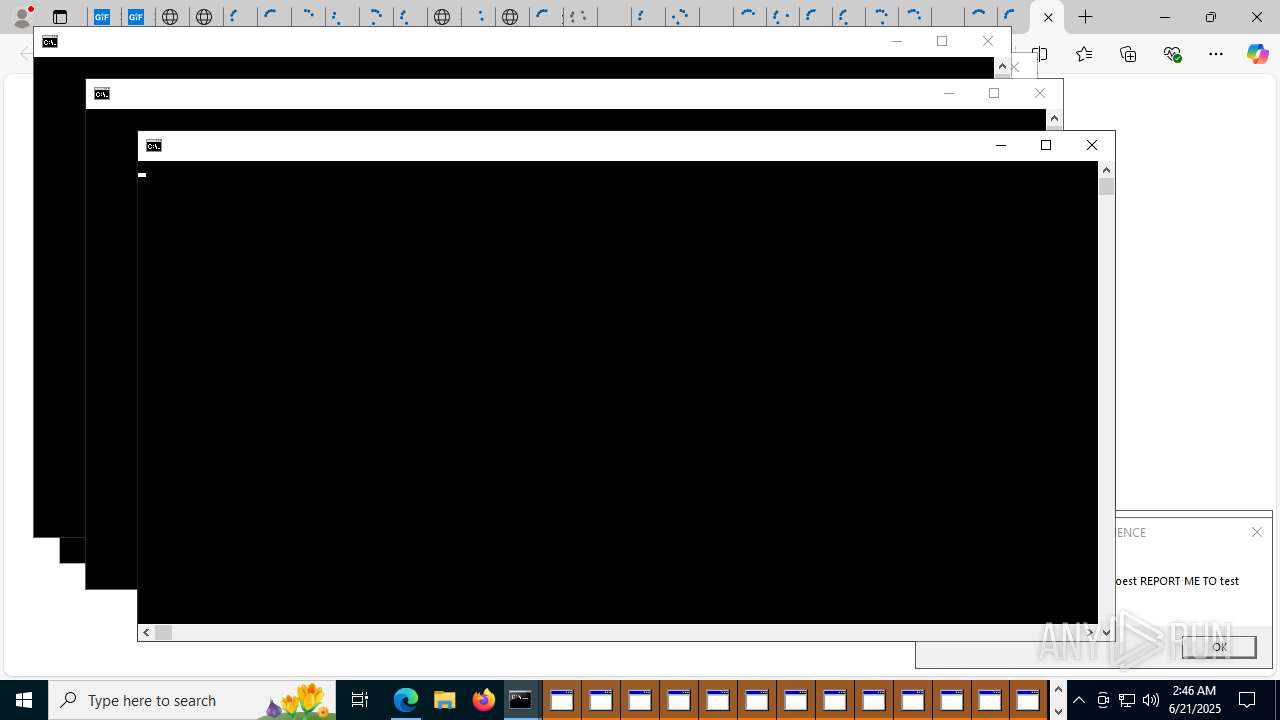Open Meet Now tray icon
Image resolution: width=1280 pixels, height=720 pixels.
pos(1103,700)
